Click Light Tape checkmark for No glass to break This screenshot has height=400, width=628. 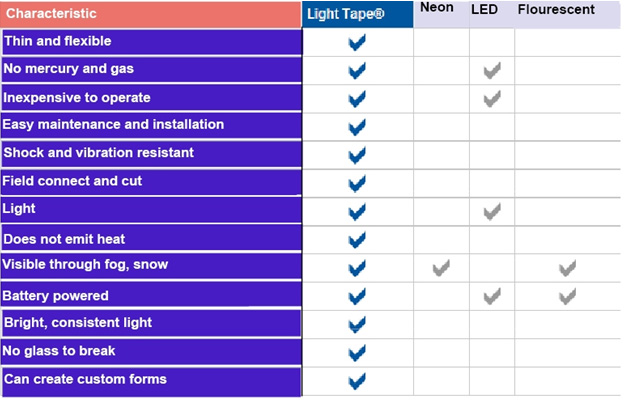(357, 352)
